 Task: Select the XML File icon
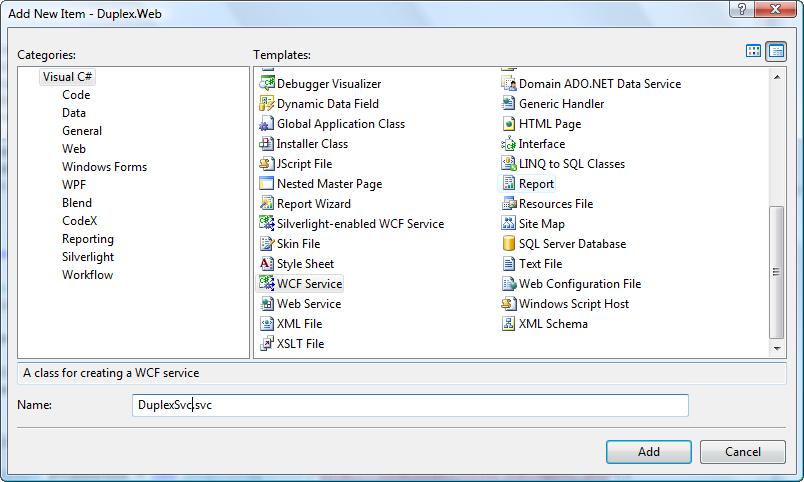click(x=267, y=323)
